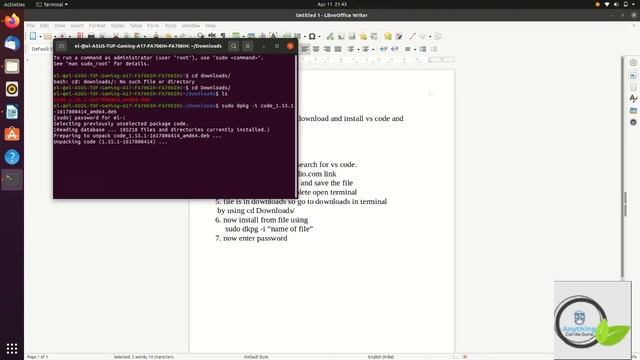Image resolution: width=640 pixels, height=360 pixels.
Task: Toggle justified alignment in formatting toolbar
Action: [338, 49]
